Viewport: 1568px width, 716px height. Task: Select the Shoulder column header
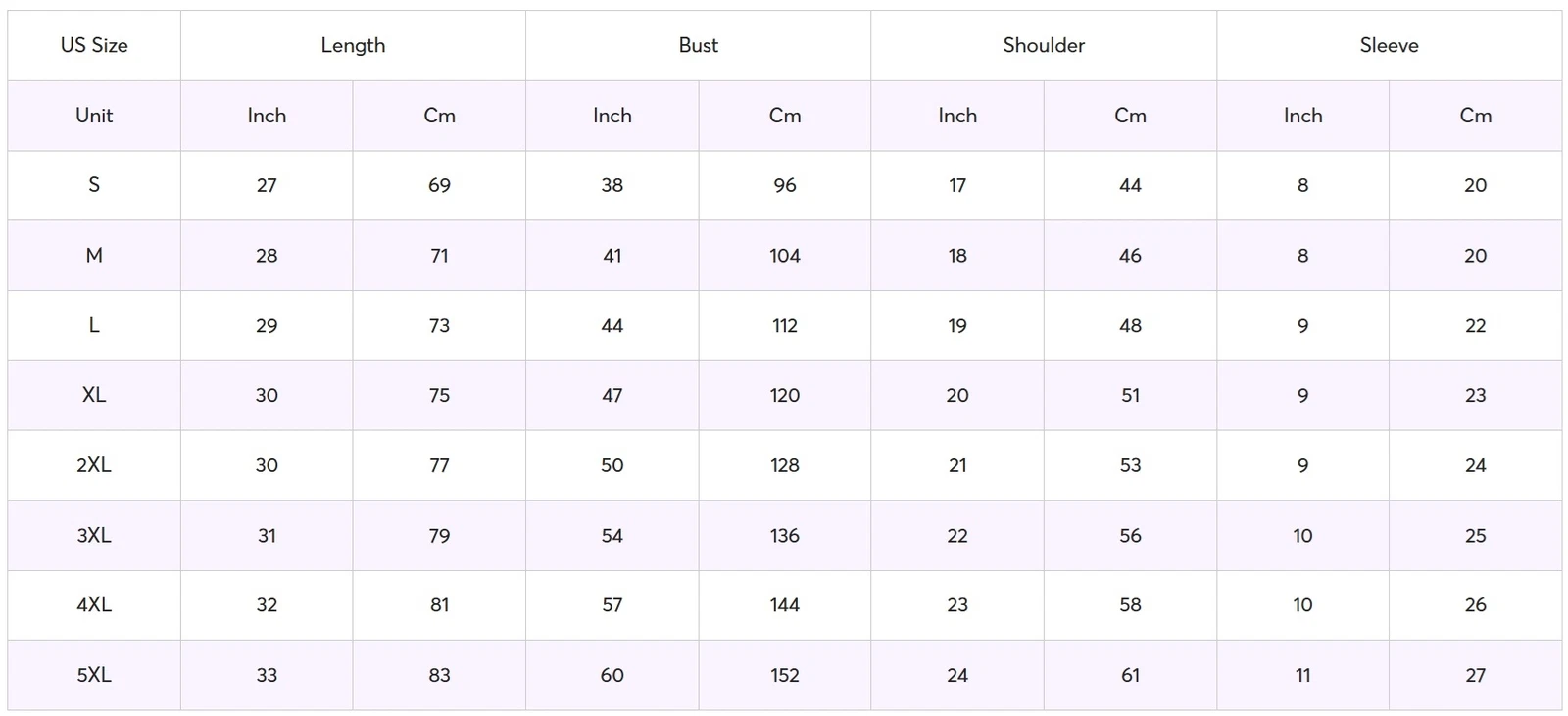pos(1044,45)
